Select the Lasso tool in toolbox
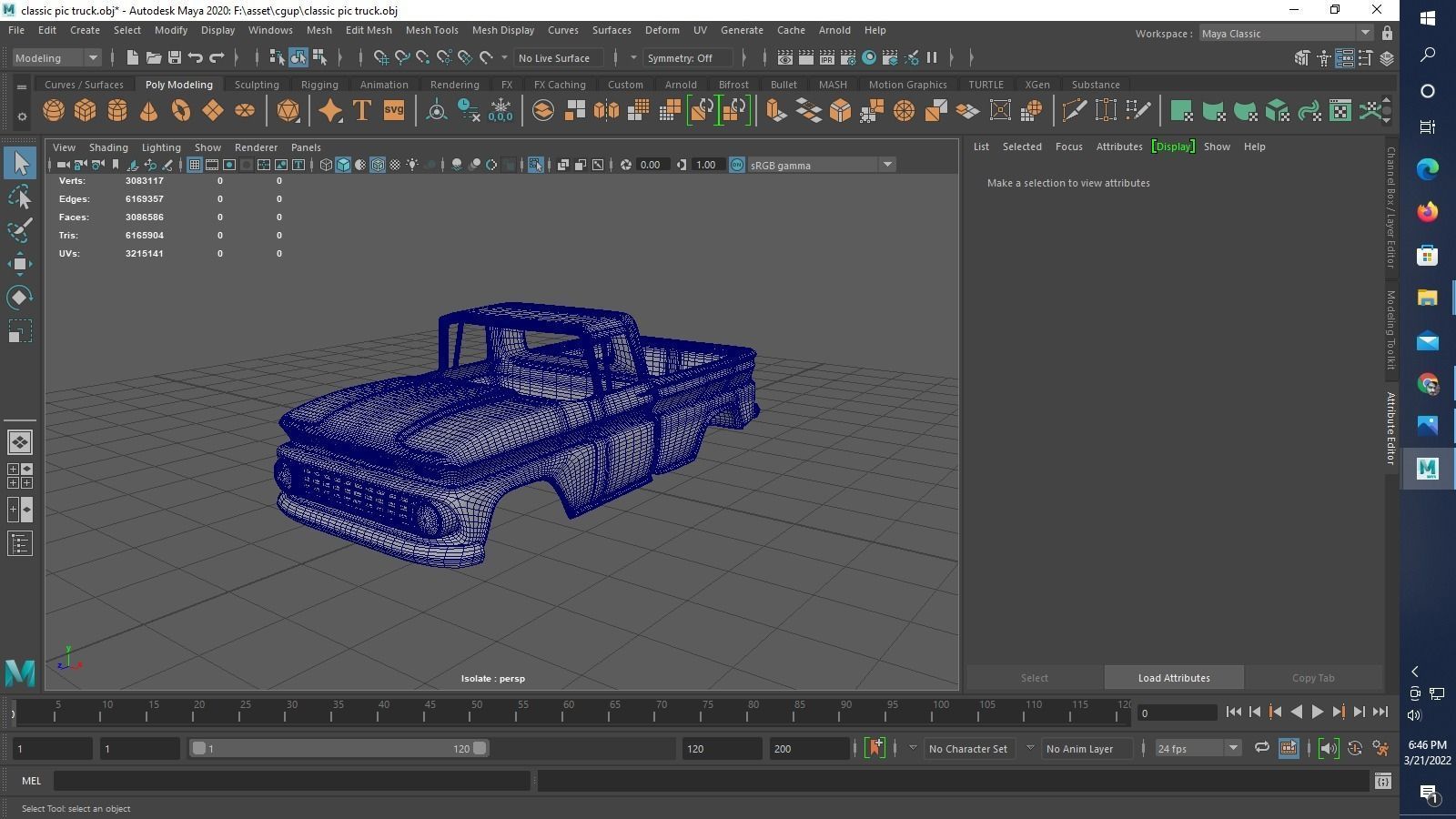 pyautogui.click(x=20, y=197)
